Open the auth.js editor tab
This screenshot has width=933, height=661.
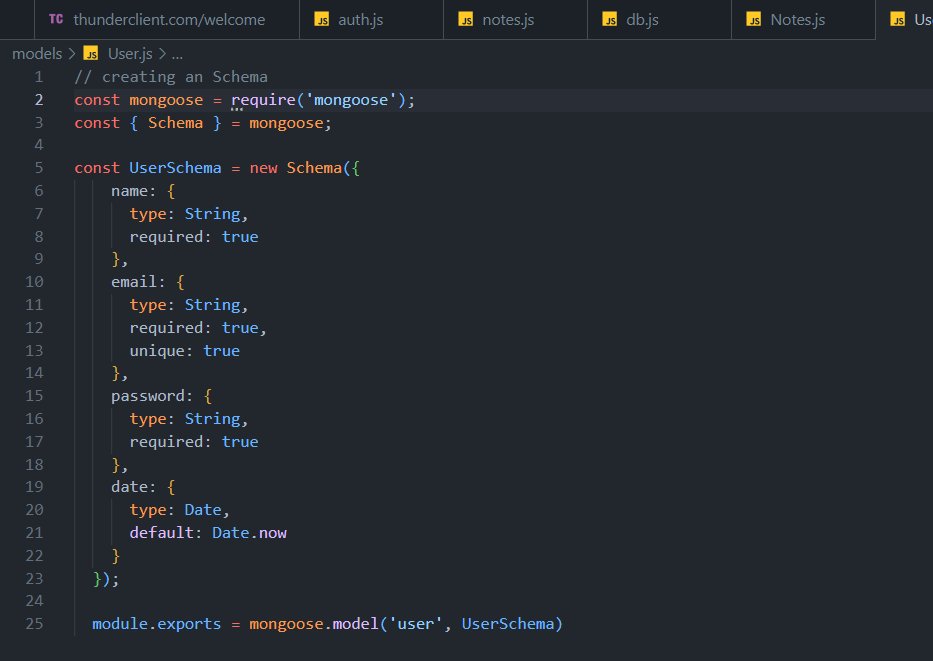point(371,20)
